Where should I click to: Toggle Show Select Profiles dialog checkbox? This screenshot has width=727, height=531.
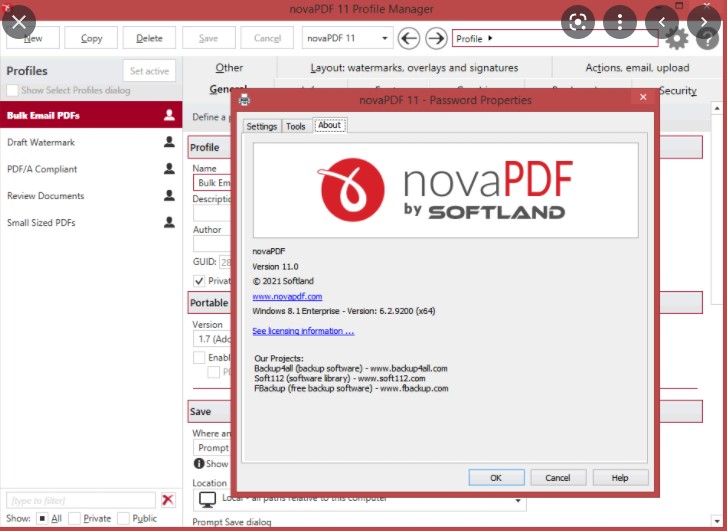coord(13,90)
